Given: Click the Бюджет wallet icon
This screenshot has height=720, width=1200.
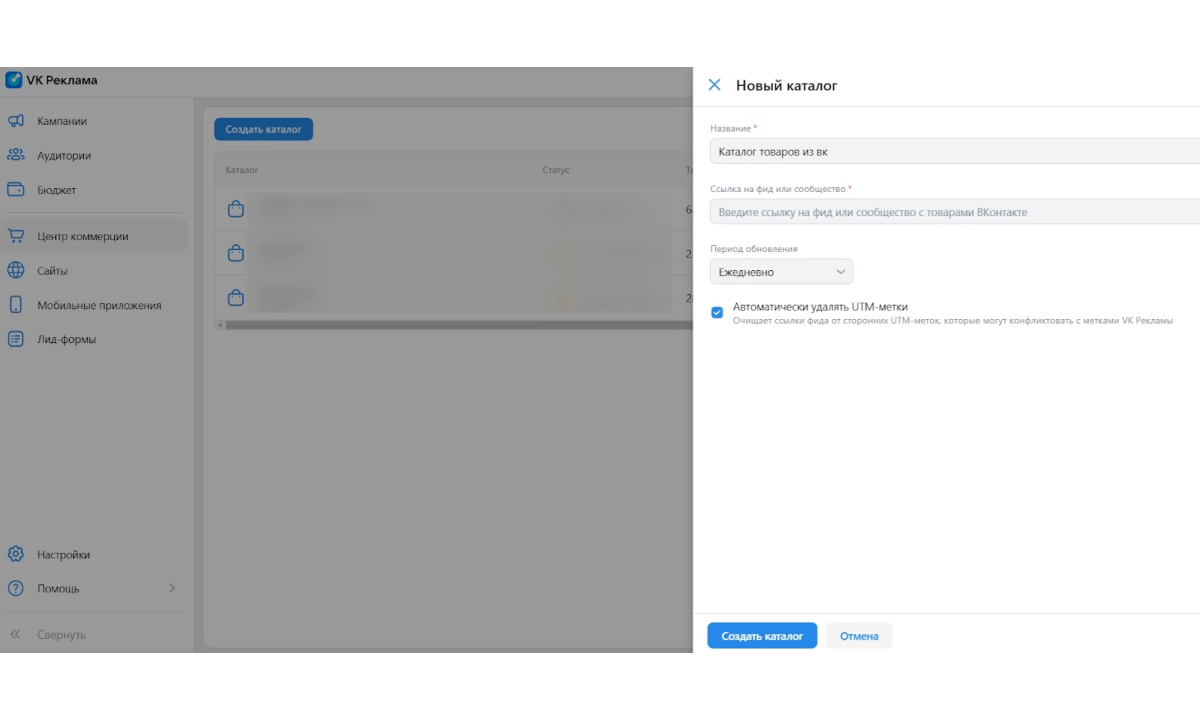Looking at the screenshot, I should [16, 189].
